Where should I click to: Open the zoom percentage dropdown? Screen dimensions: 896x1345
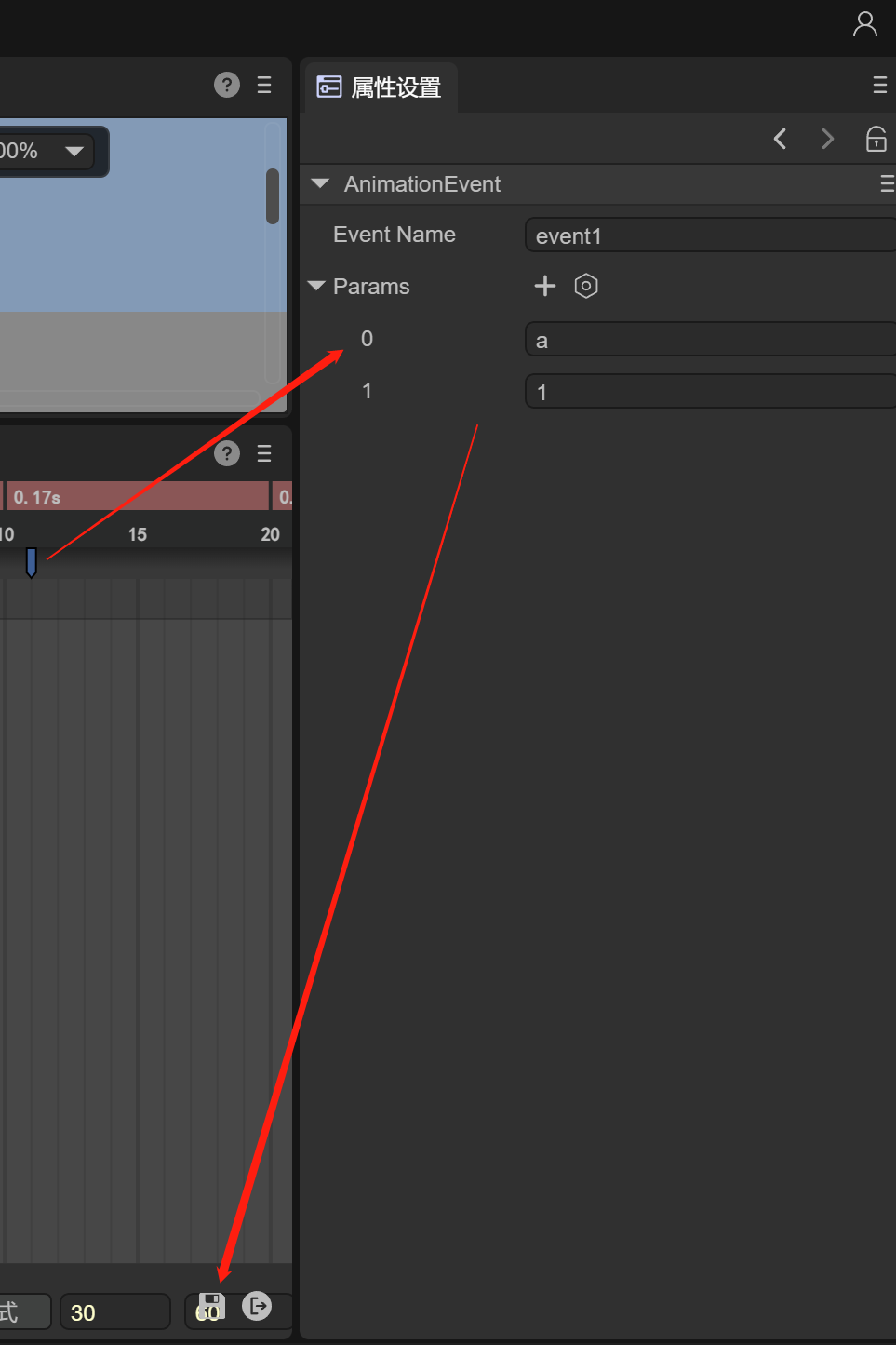pos(74,151)
